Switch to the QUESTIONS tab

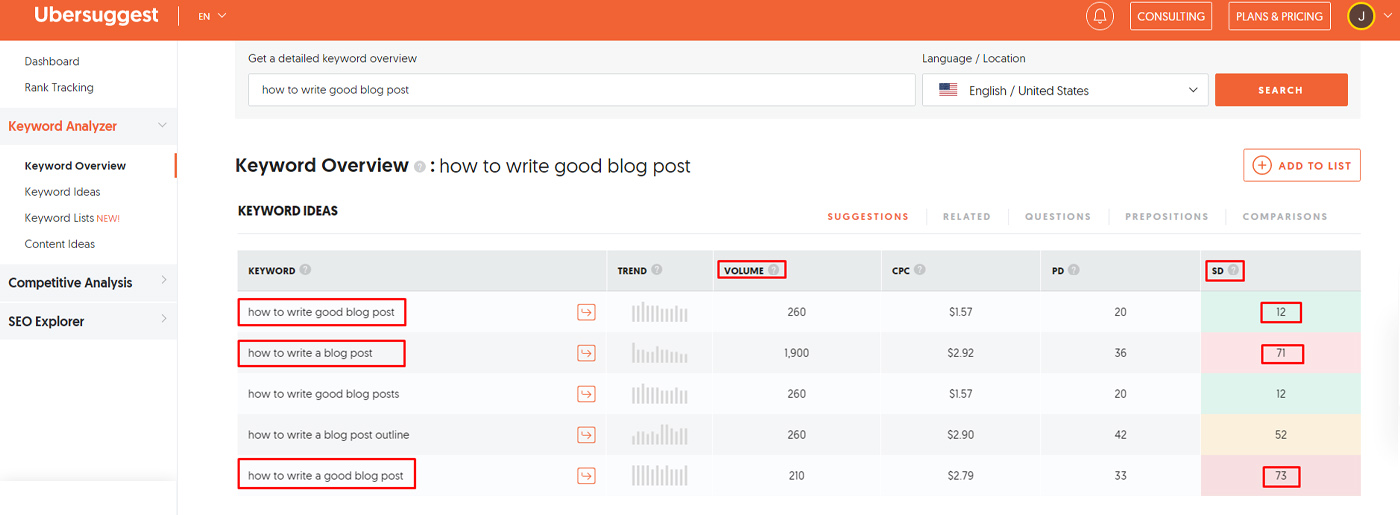point(1057,217)
